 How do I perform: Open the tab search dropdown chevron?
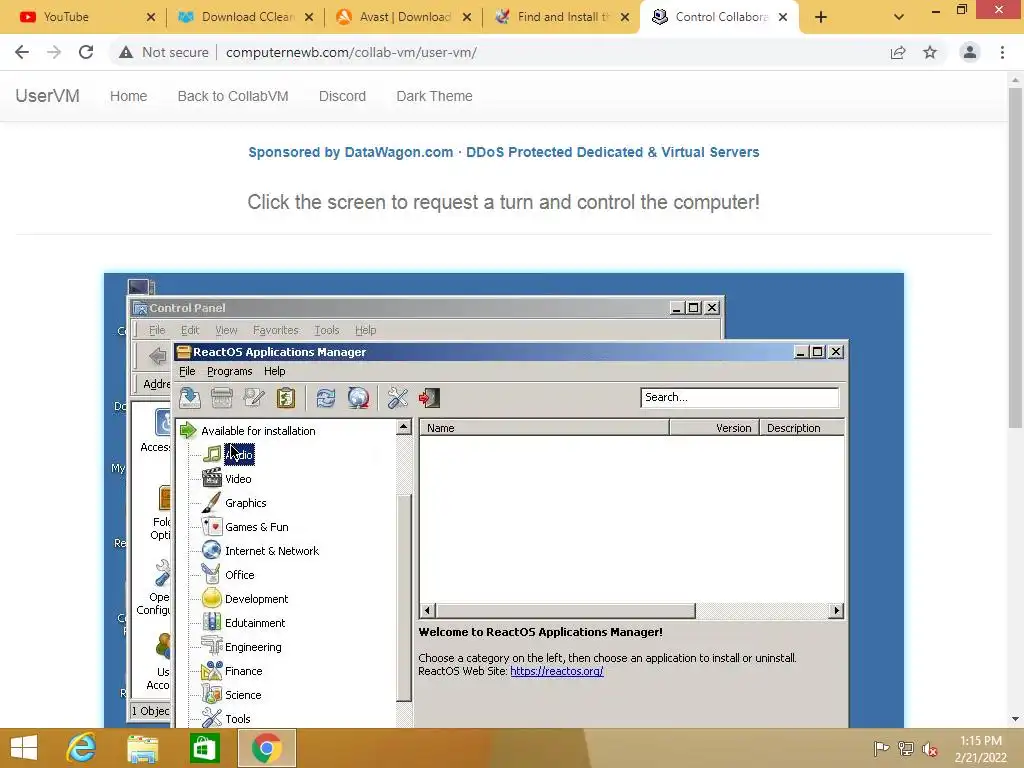tap(899, 18)
